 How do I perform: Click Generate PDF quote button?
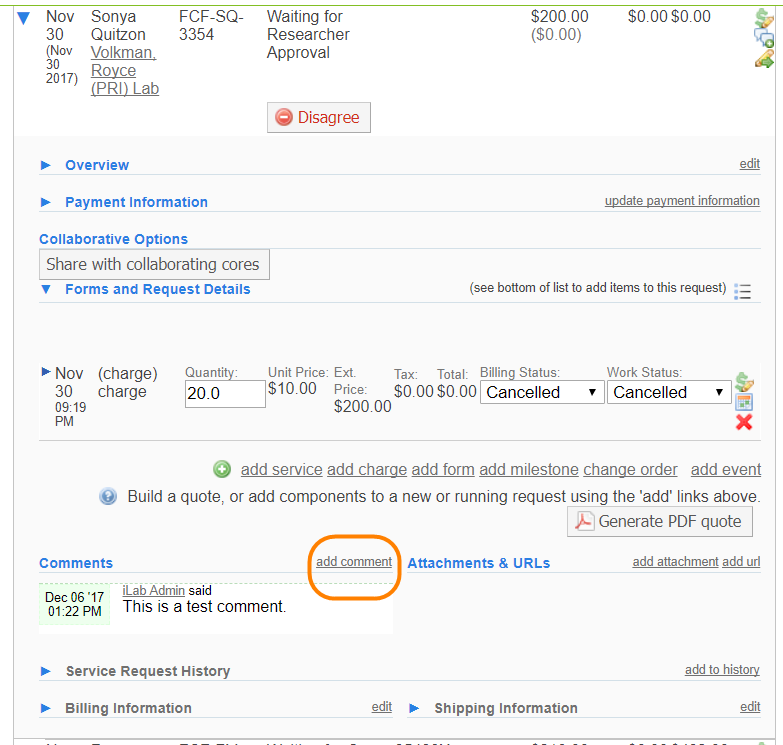[660, 521]
